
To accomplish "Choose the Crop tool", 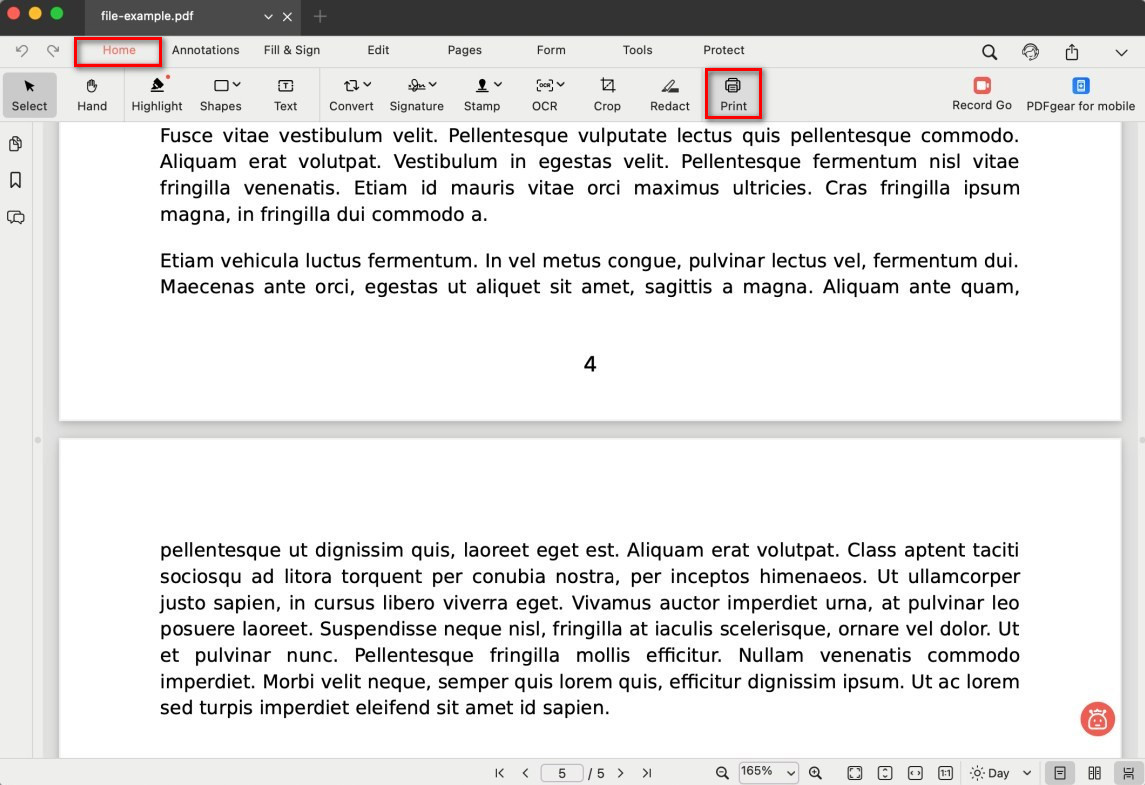I will coord(607,93).
